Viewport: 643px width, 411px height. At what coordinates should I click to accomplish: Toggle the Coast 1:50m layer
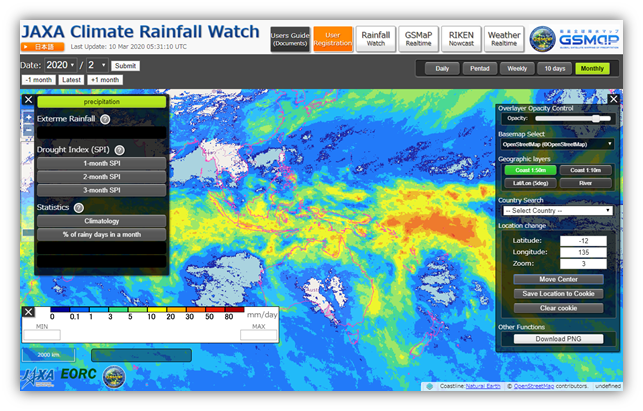click(x=530, y=170)
